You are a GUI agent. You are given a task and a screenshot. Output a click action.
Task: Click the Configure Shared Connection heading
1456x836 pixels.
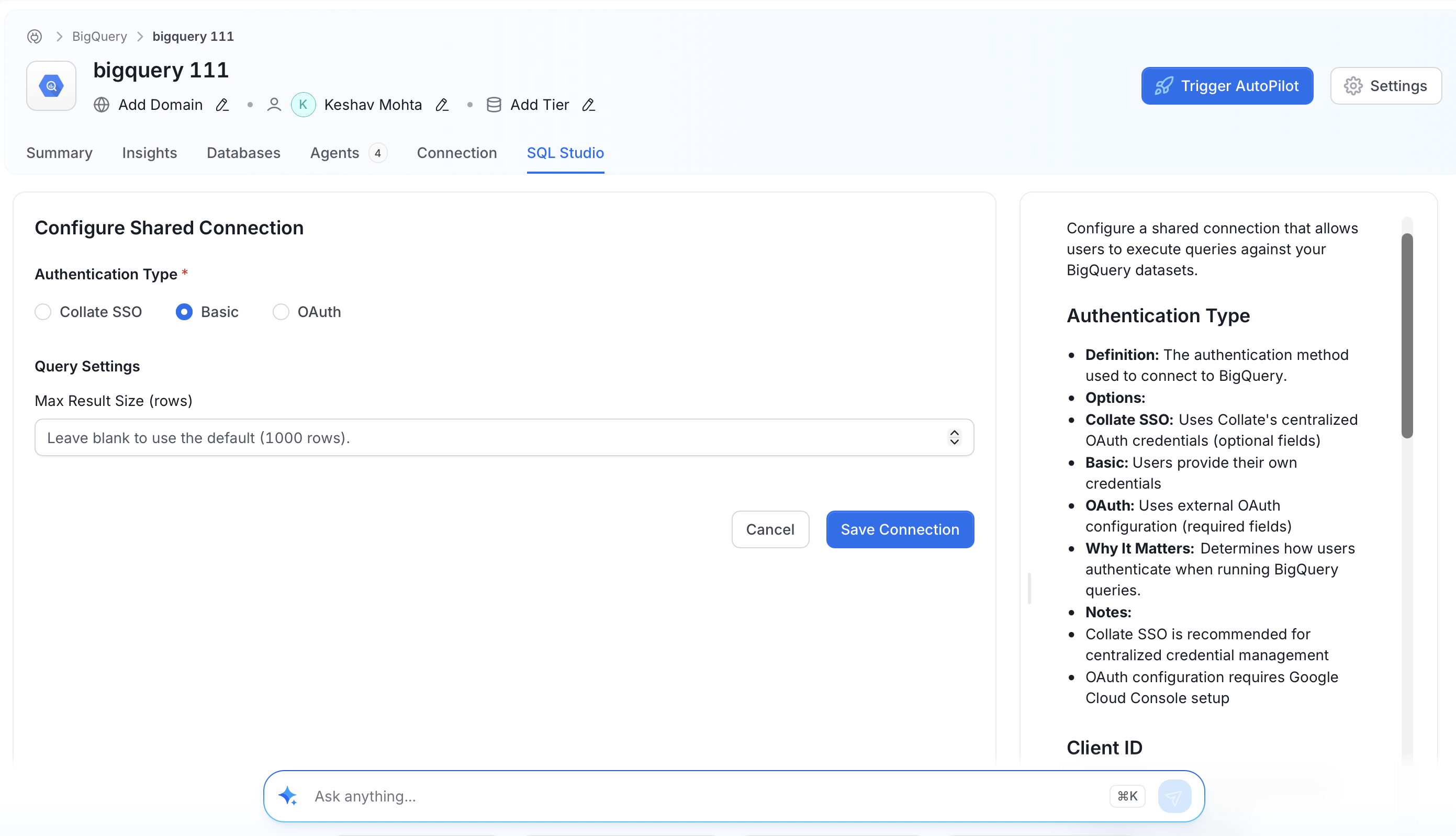[x=169, y=228]
